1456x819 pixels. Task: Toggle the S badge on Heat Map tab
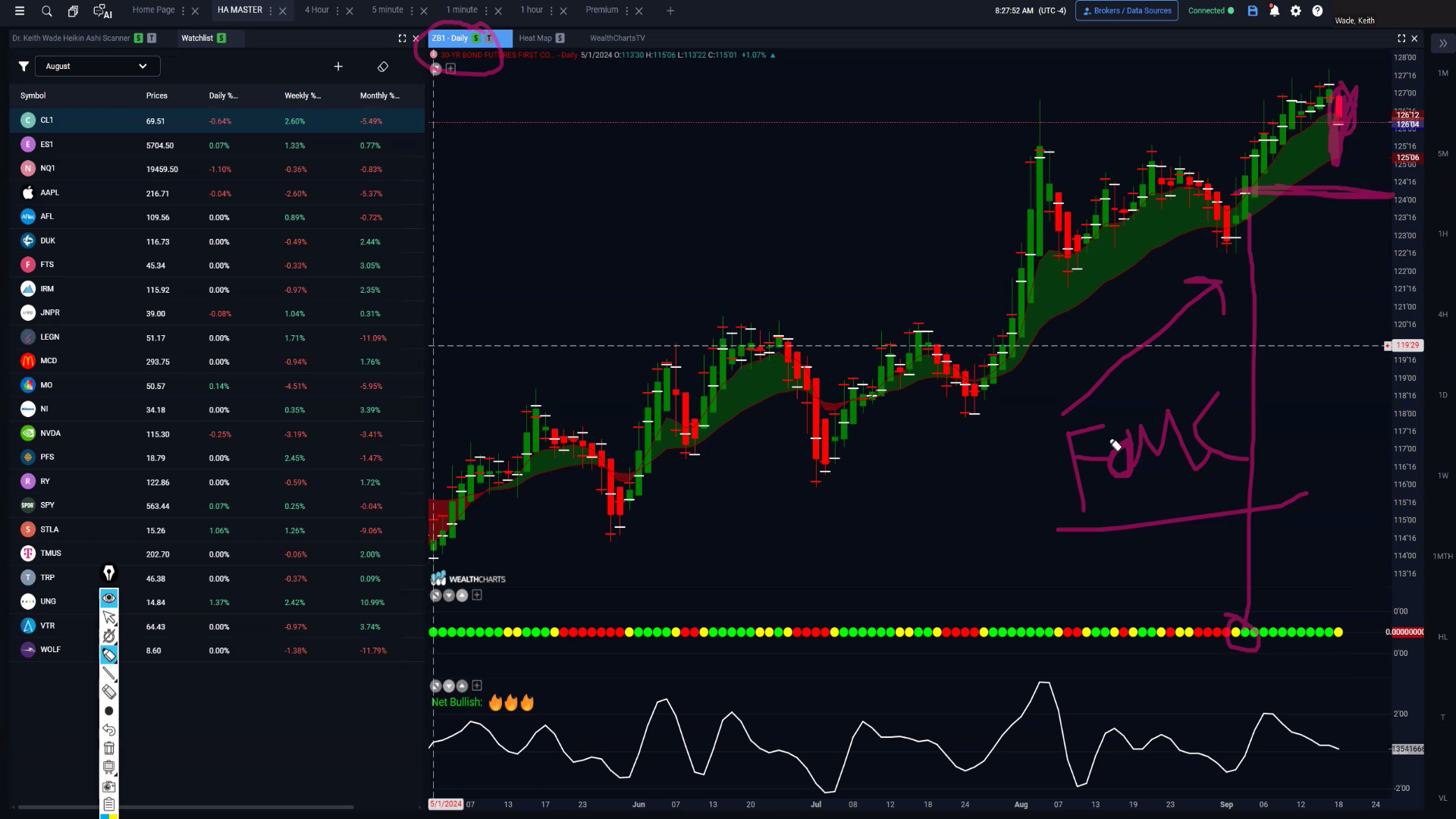click(x=560, y=38)
